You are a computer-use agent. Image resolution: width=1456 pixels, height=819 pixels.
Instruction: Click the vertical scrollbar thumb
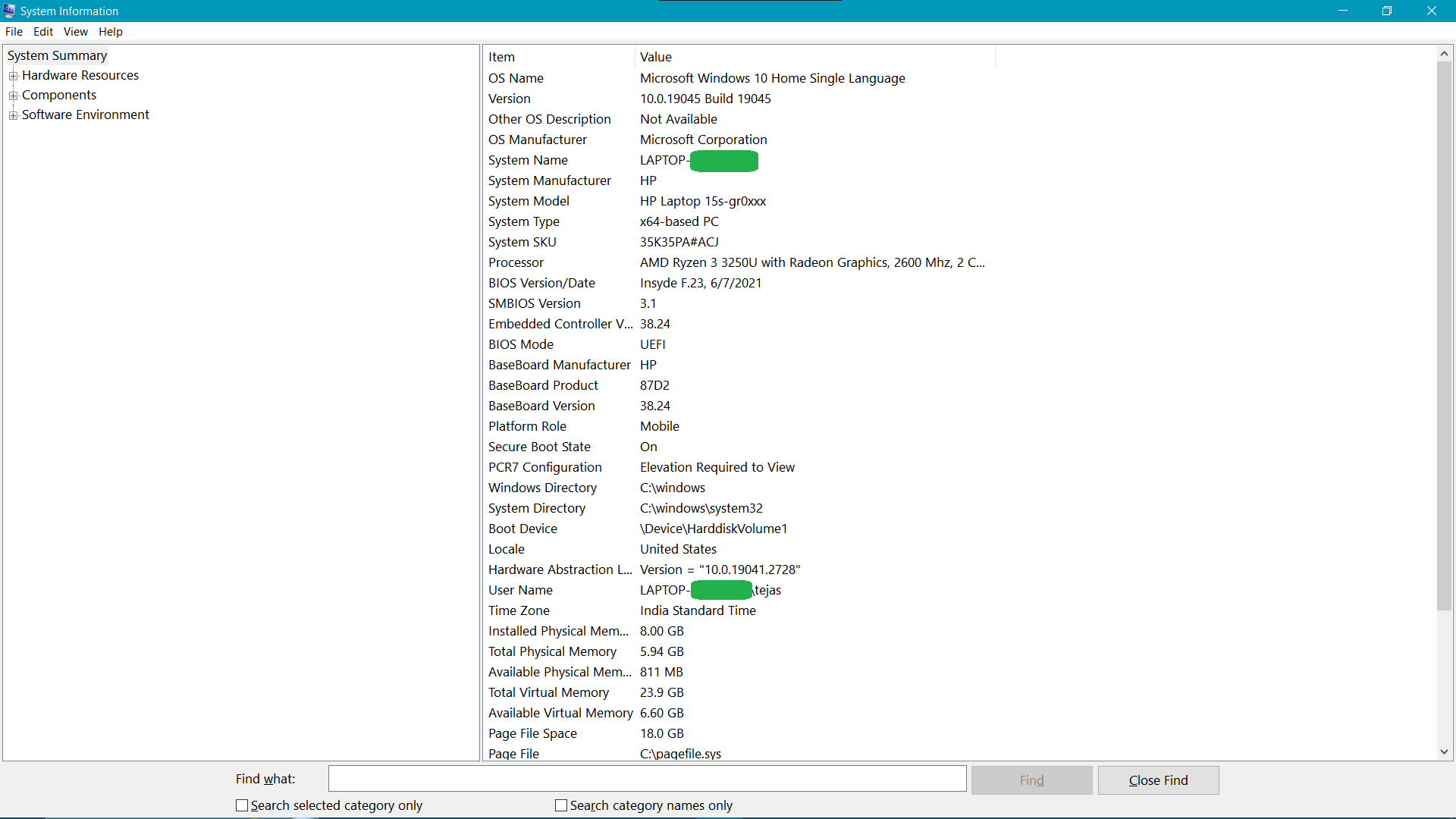point(1444,335)
